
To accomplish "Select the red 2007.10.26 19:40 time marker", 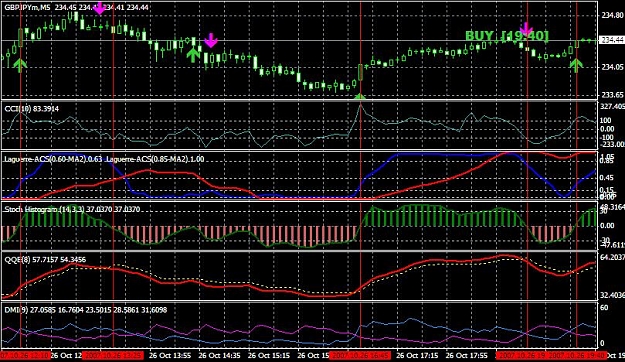I will coord(577,355).
